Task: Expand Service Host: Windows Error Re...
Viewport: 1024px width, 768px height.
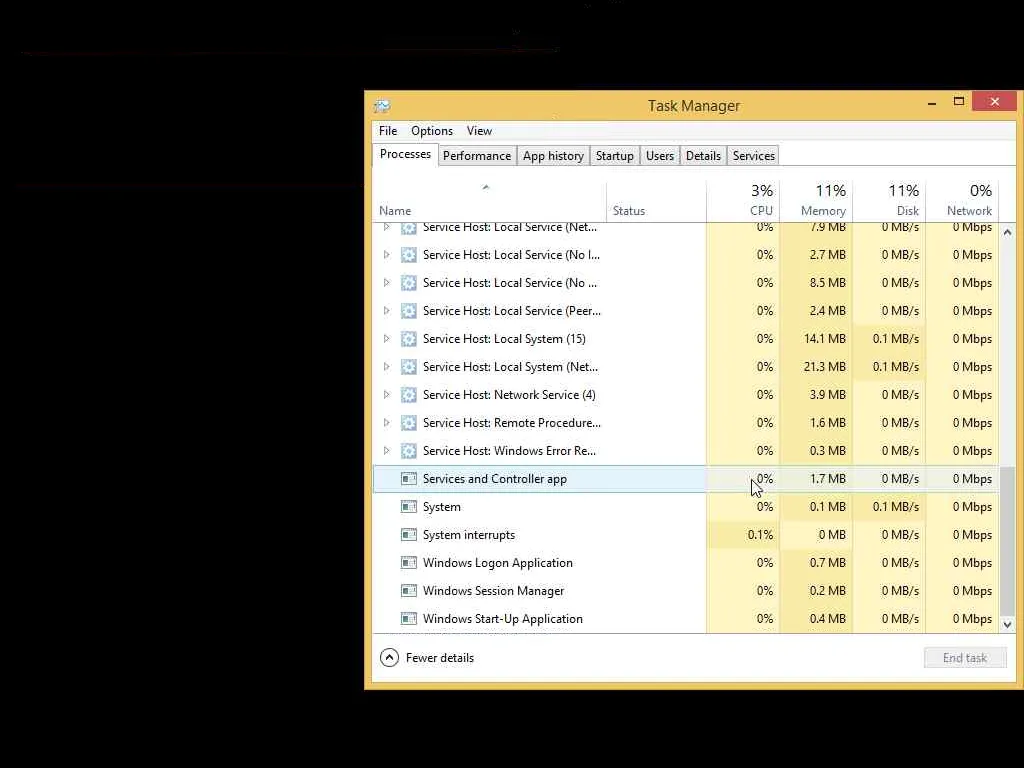Action: pyautogui.click(x=387, y=451)
